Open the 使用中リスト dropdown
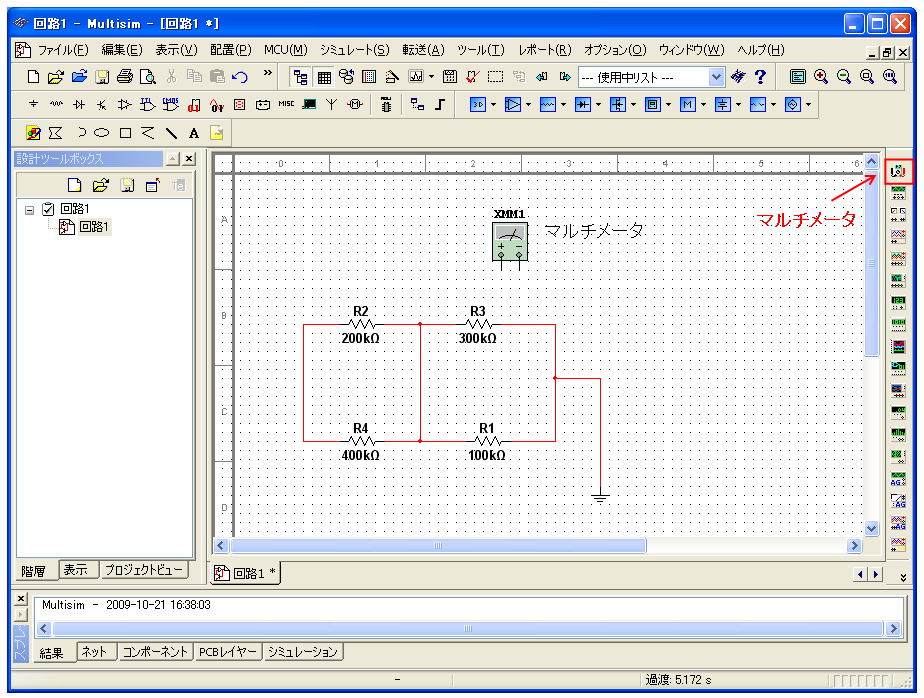Viewport: 924px width, 698px height. click(716, 76)
